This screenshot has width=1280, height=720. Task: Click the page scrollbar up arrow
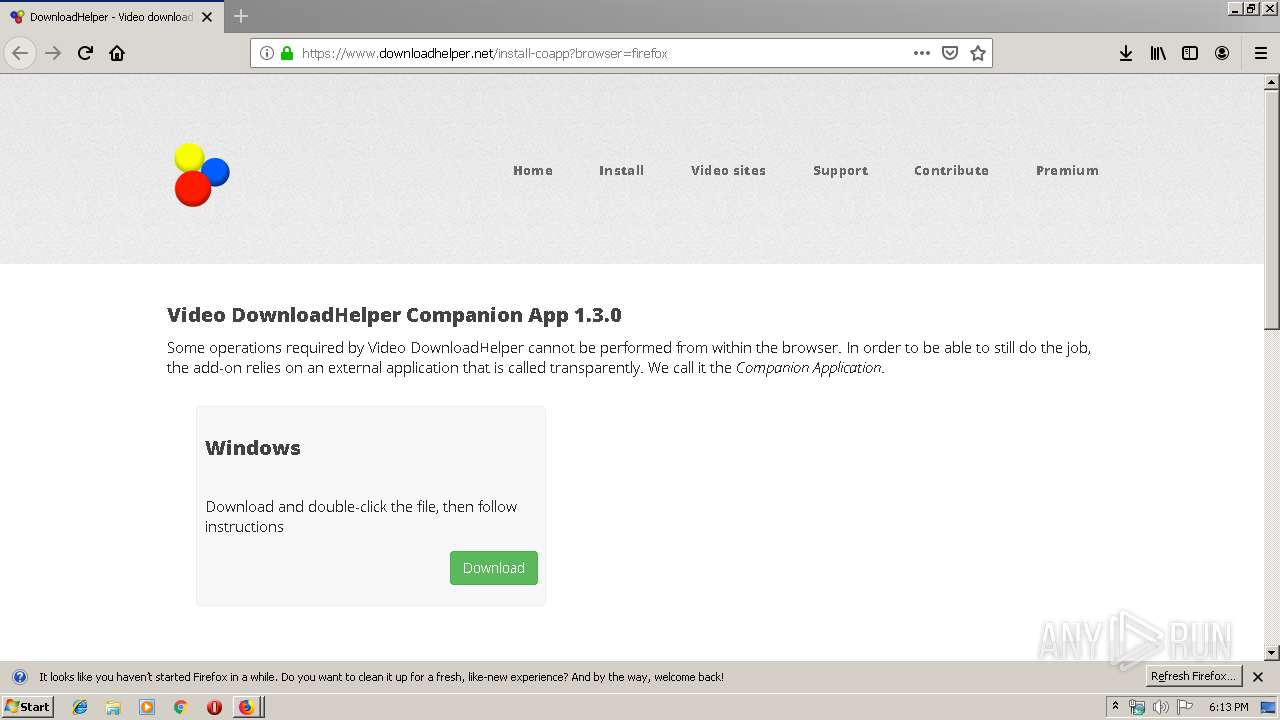pyautogui.click(x=1272, y=82)
